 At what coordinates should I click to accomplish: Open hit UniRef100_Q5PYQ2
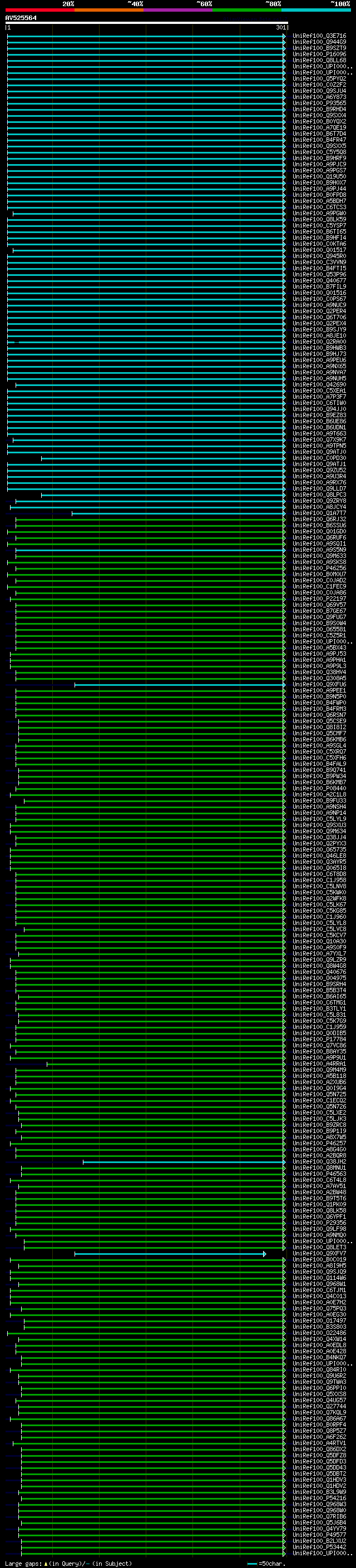(319, 78)
